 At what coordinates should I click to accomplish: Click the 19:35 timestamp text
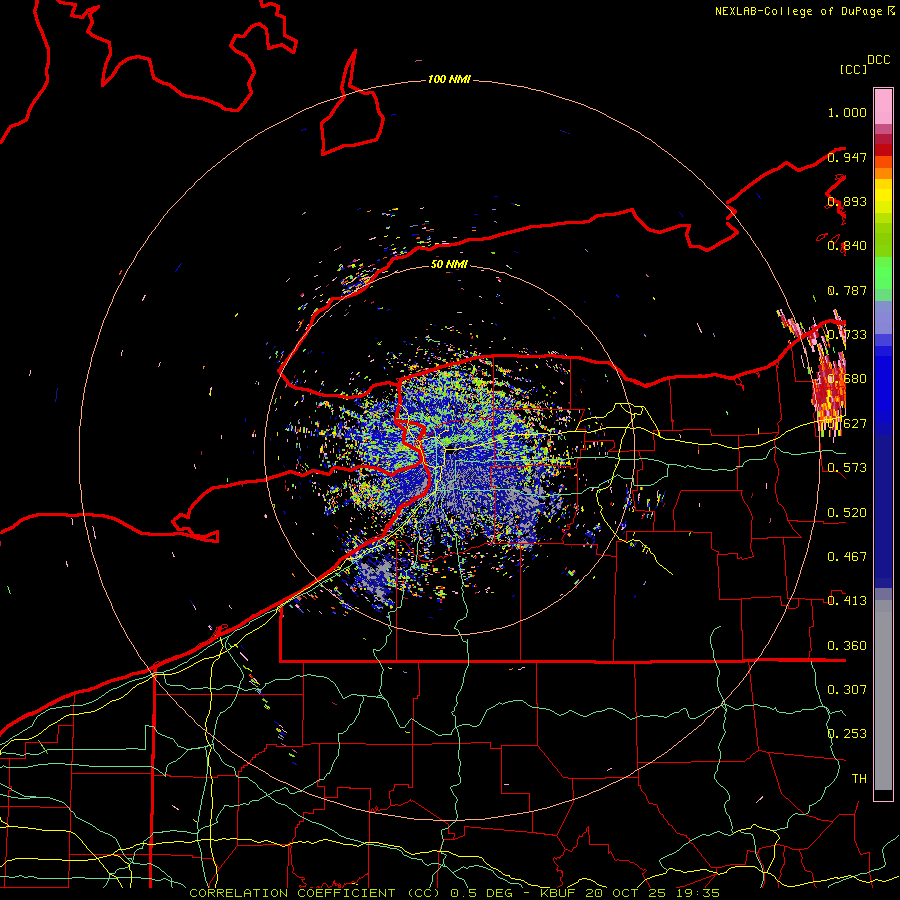697,893
